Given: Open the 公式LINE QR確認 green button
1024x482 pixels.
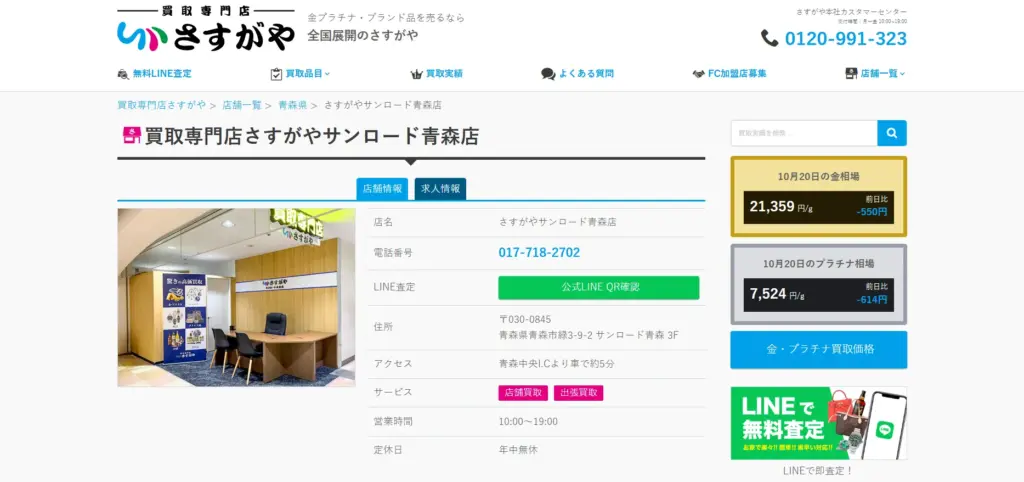Looking at the screenshot, I should coord(599,287).
